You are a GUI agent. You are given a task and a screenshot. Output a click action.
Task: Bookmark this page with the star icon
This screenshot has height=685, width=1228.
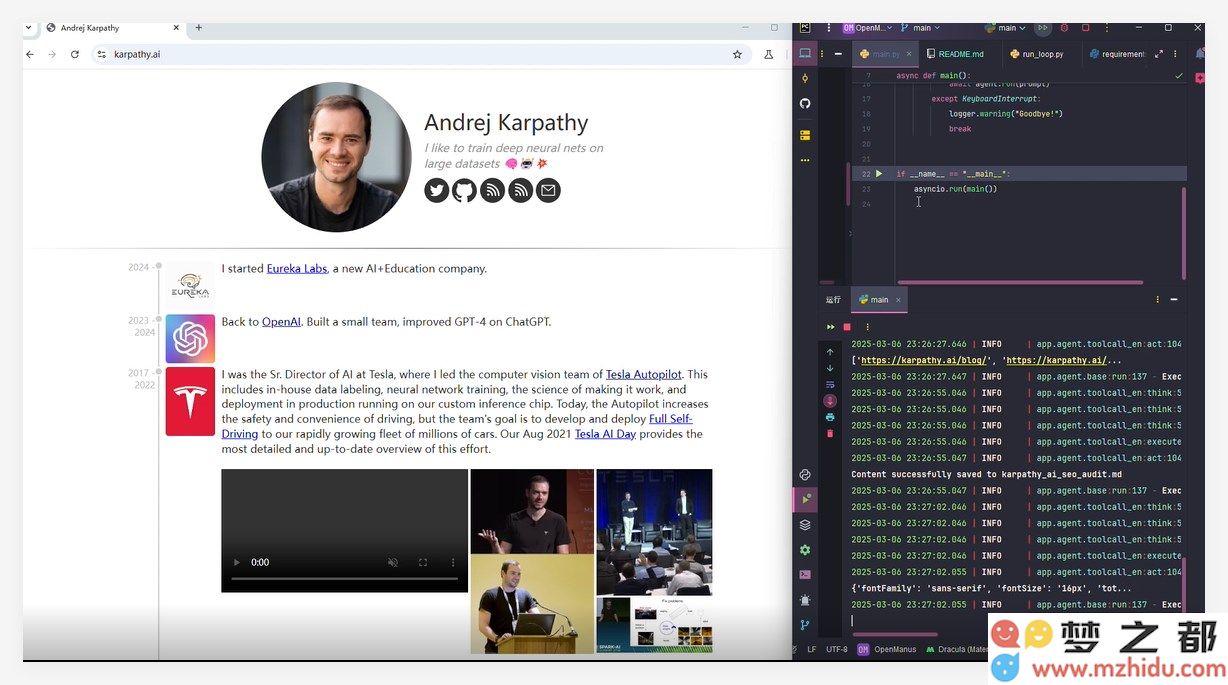(x=737, y=54)
